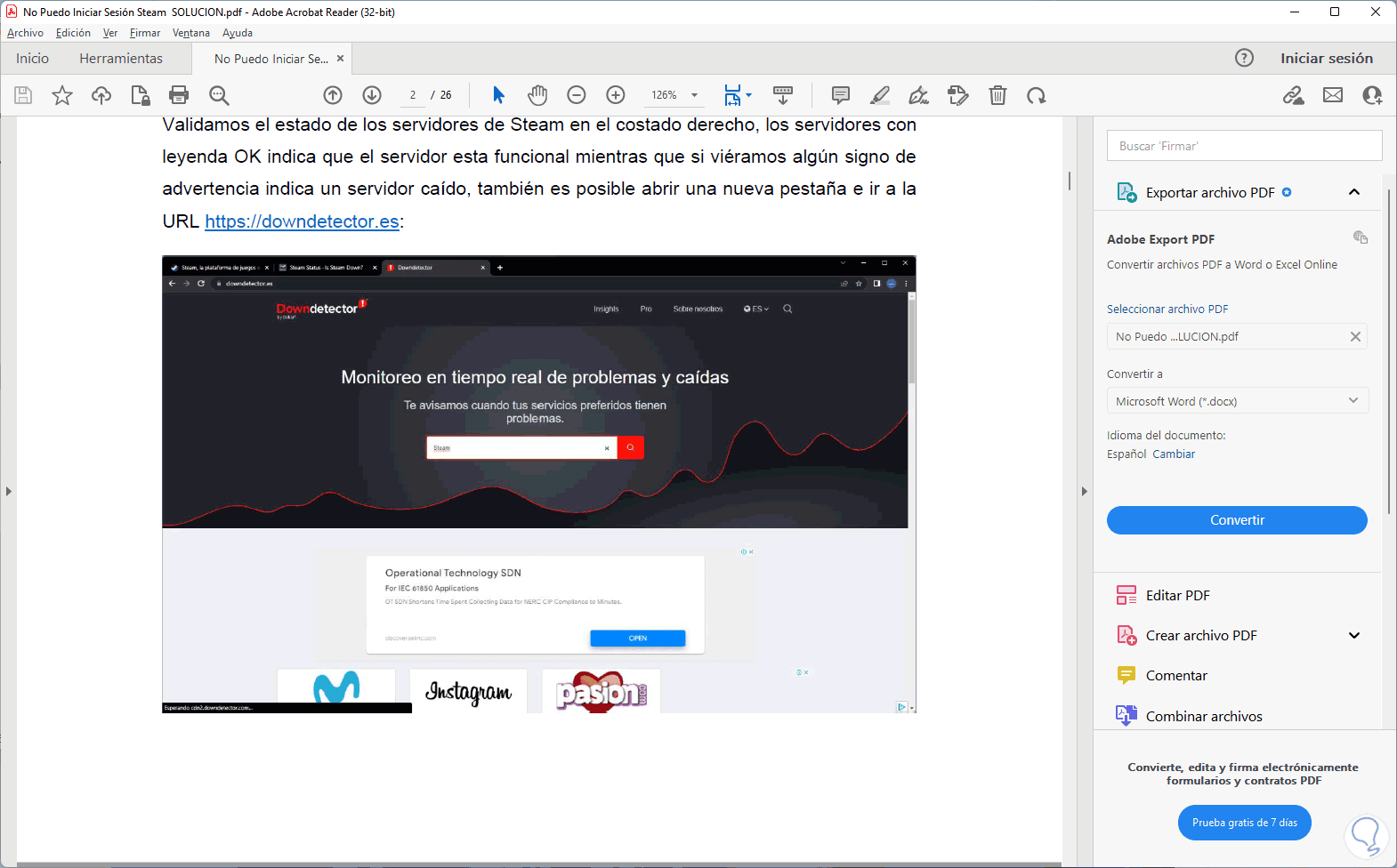Open the find text magnifier tool
This screenshot has width=1397, height=868.
tap(219, 95)
